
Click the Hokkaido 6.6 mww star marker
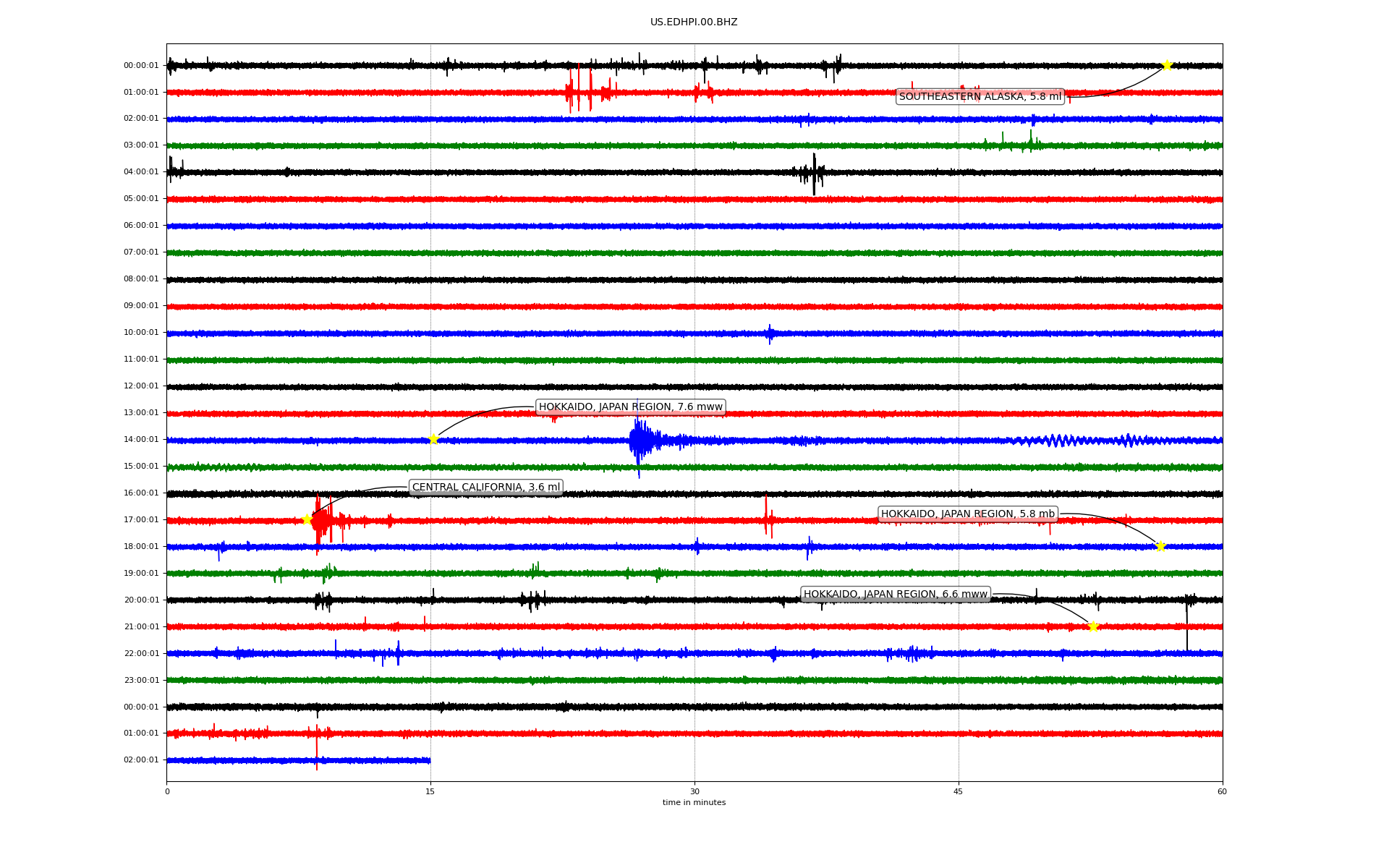click(1093, 626)
